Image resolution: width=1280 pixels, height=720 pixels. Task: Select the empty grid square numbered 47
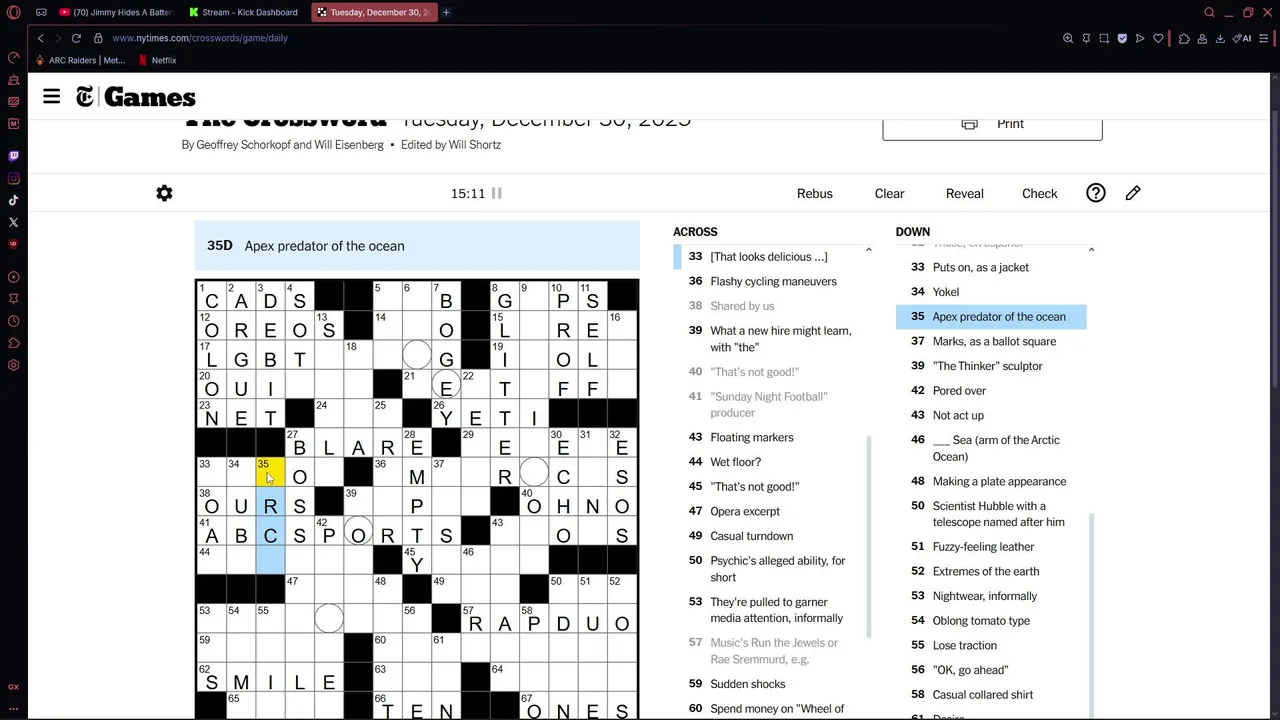coord(299,588)
